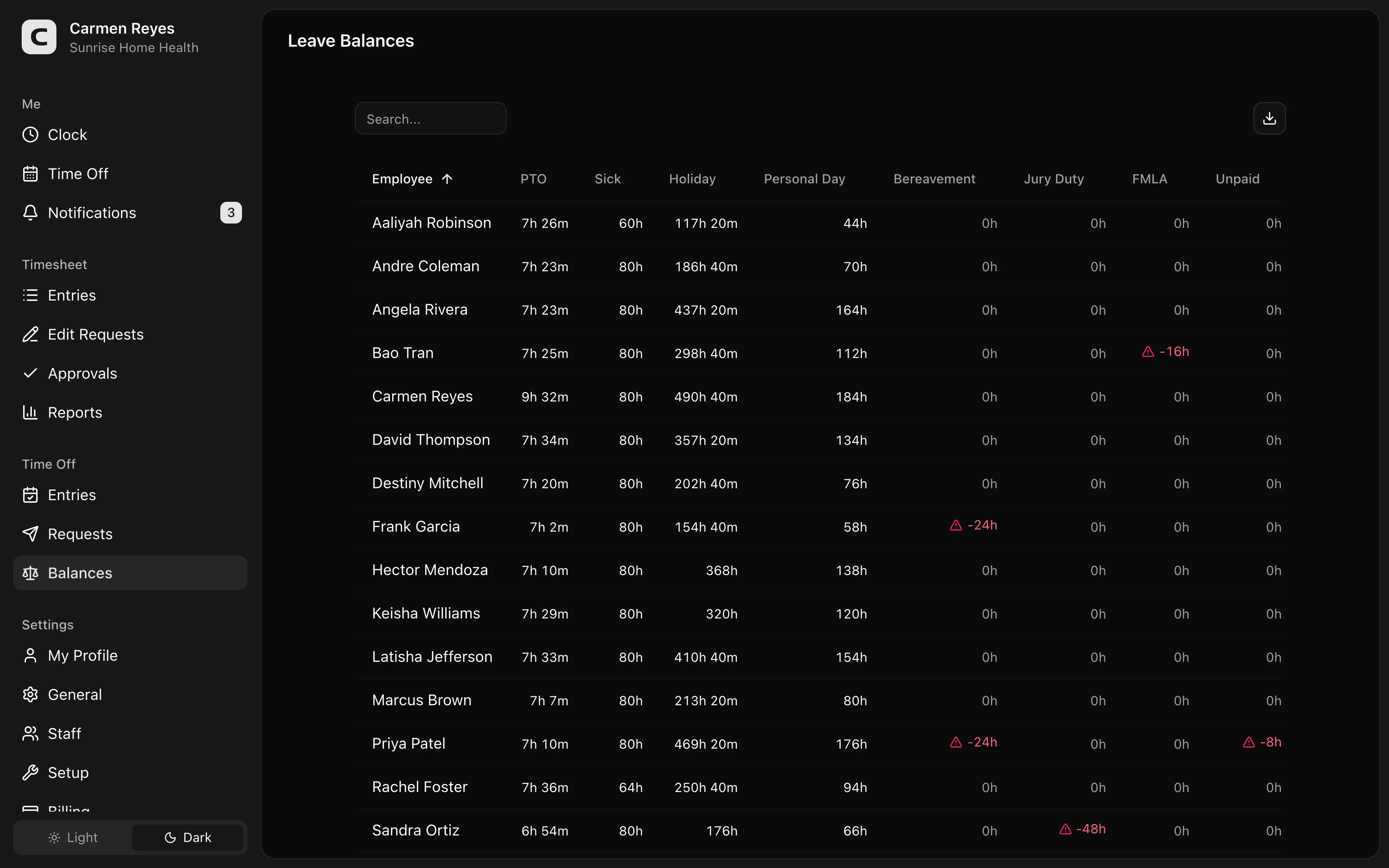Sort by the Unpaid column header

1237,179
